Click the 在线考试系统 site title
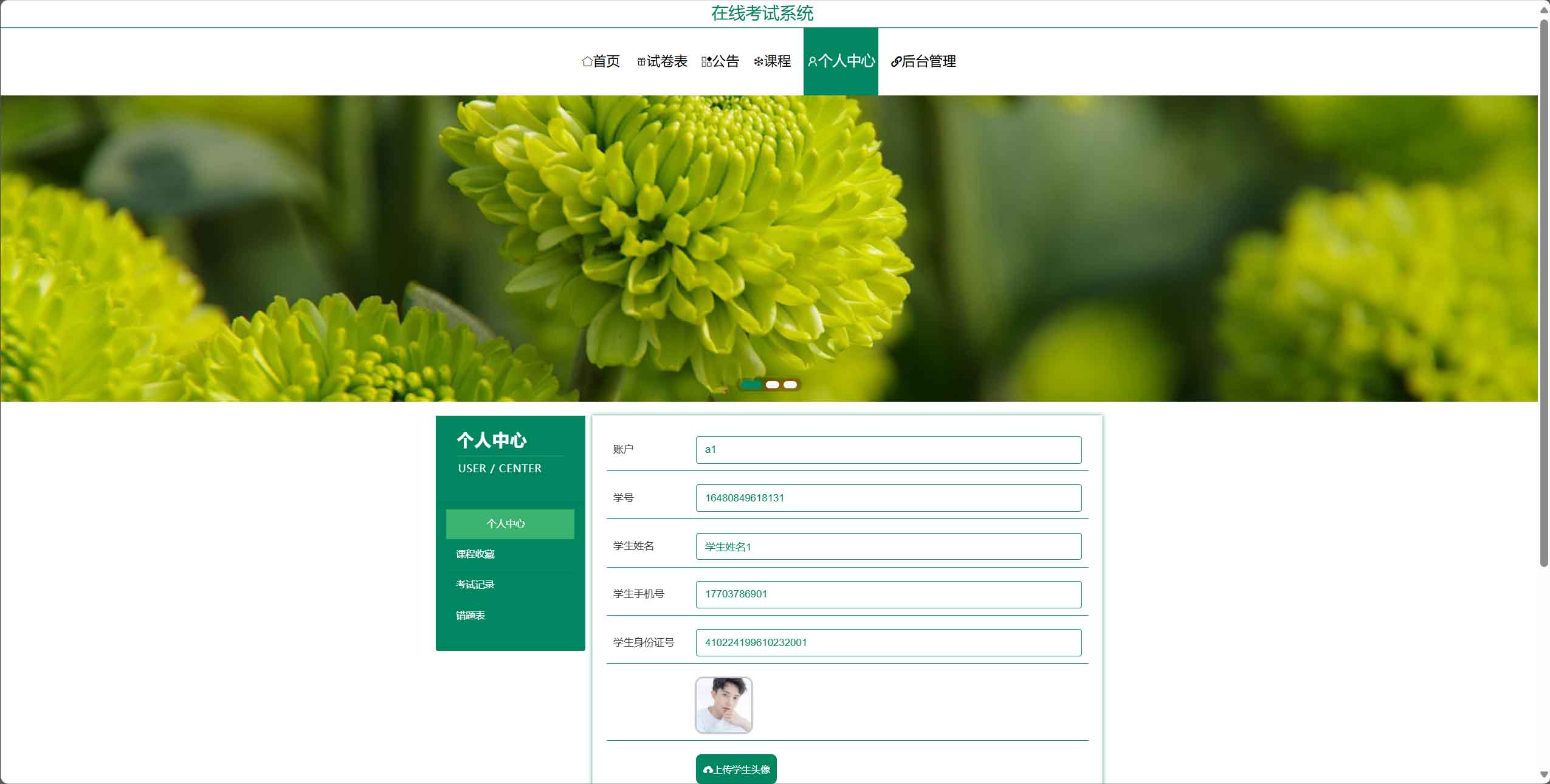Viewport: 1550px width, 784px height. click(762, 13)
